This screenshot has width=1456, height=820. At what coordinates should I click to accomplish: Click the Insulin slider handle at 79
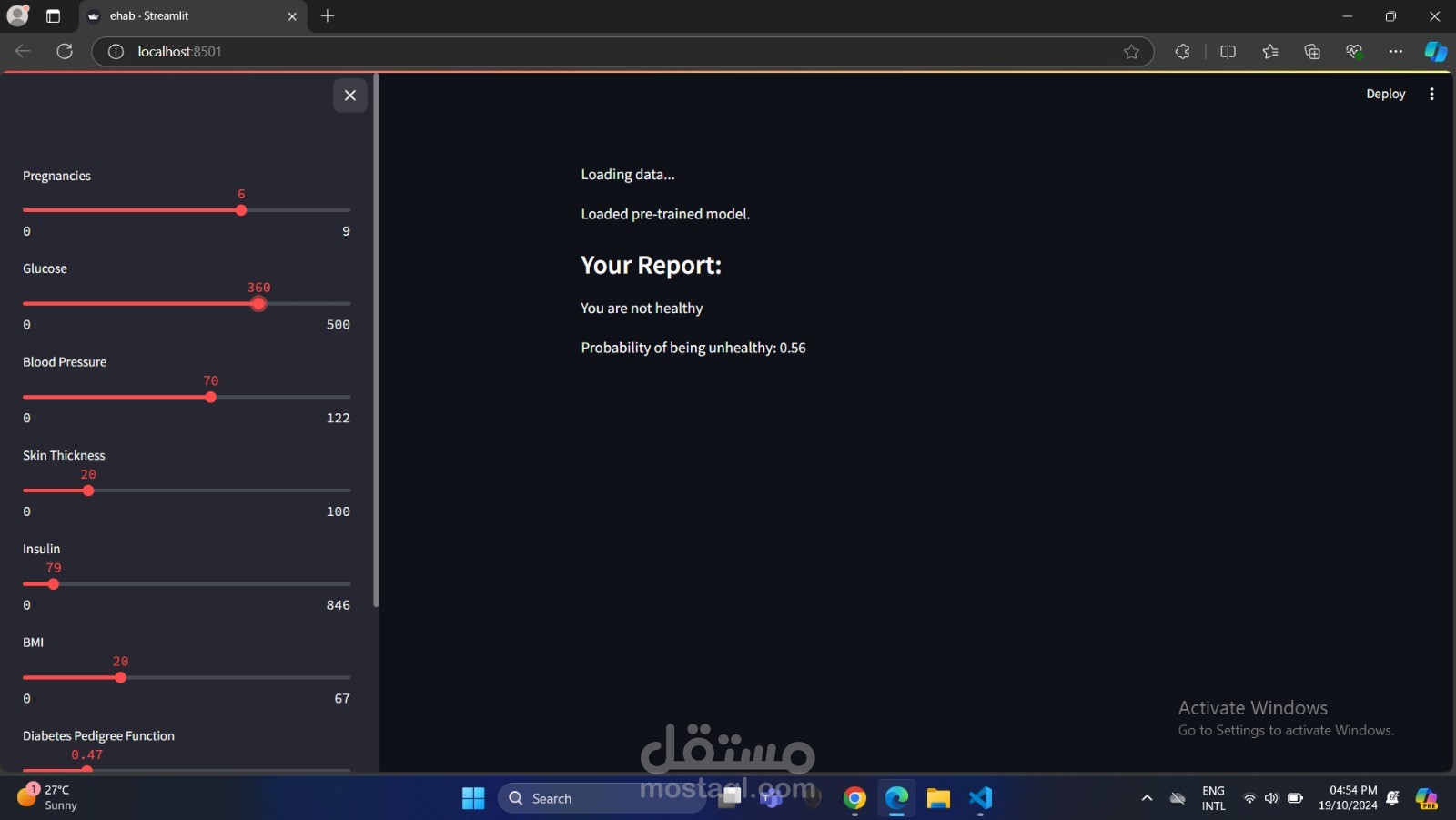click(x=54, y=584)
